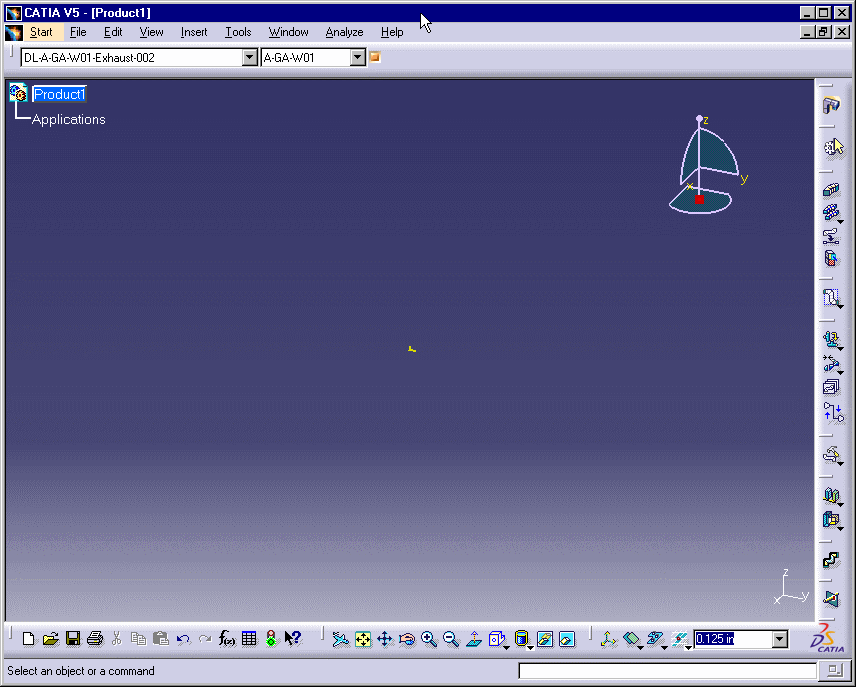Expand the A-GA-W01 combo box
This screenshot has height=687, width=856.
(x=358, y=58)
